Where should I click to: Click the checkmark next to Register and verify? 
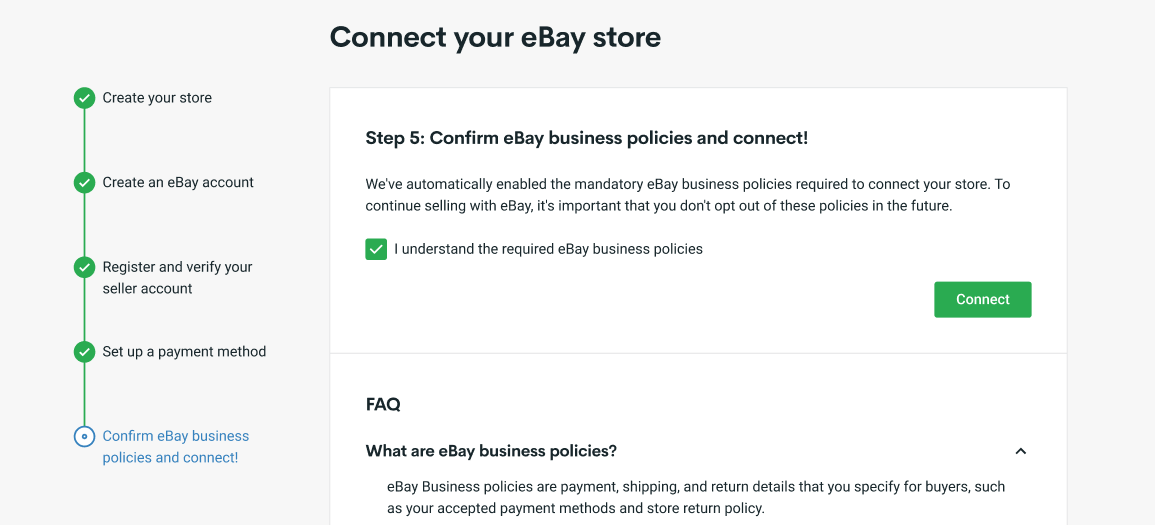[85, 267]
